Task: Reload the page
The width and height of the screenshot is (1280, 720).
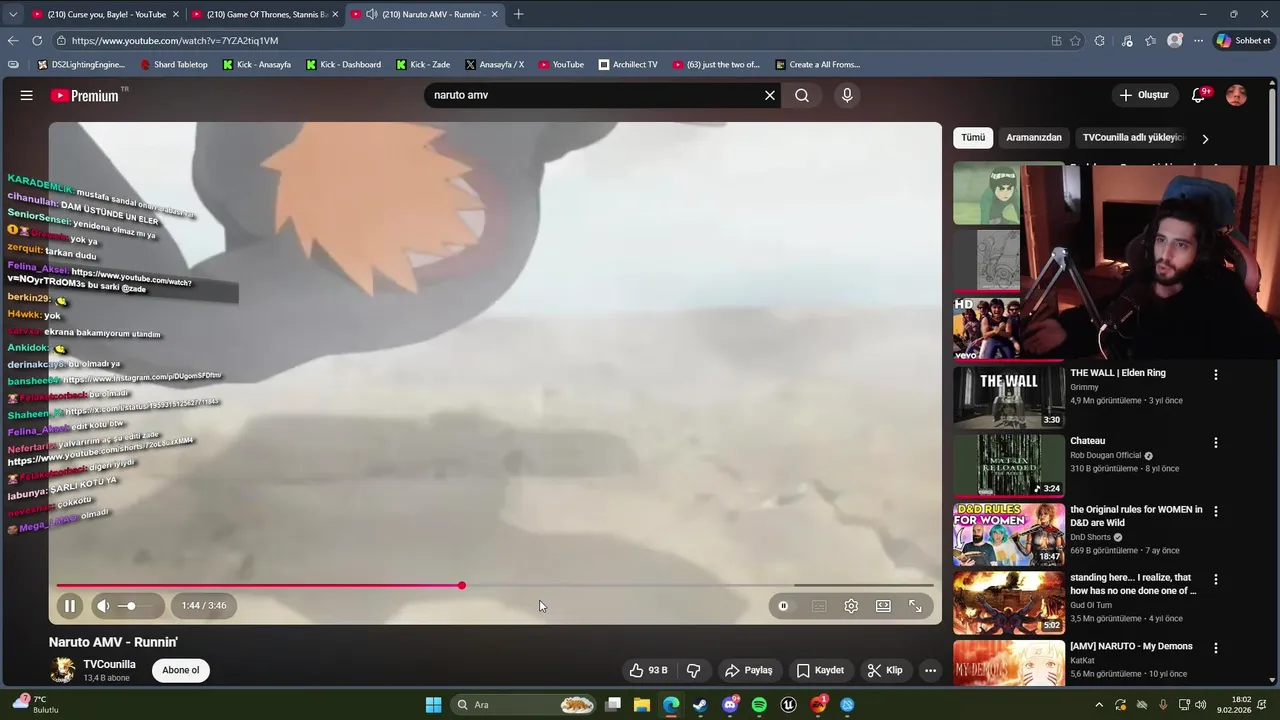Action: pyautogui.click(x=37, y=41)
